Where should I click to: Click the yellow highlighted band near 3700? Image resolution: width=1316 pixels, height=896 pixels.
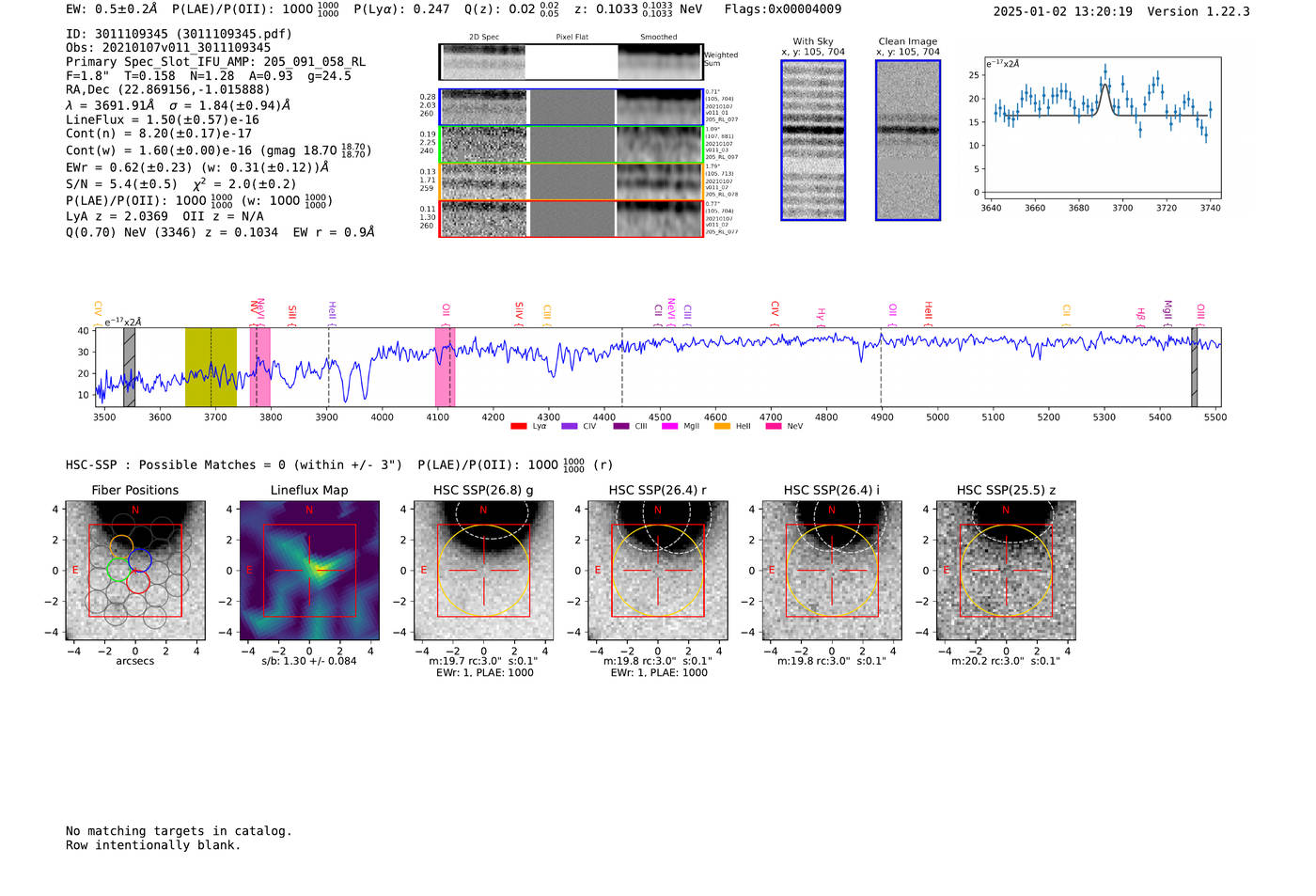(x=211, y=367)
